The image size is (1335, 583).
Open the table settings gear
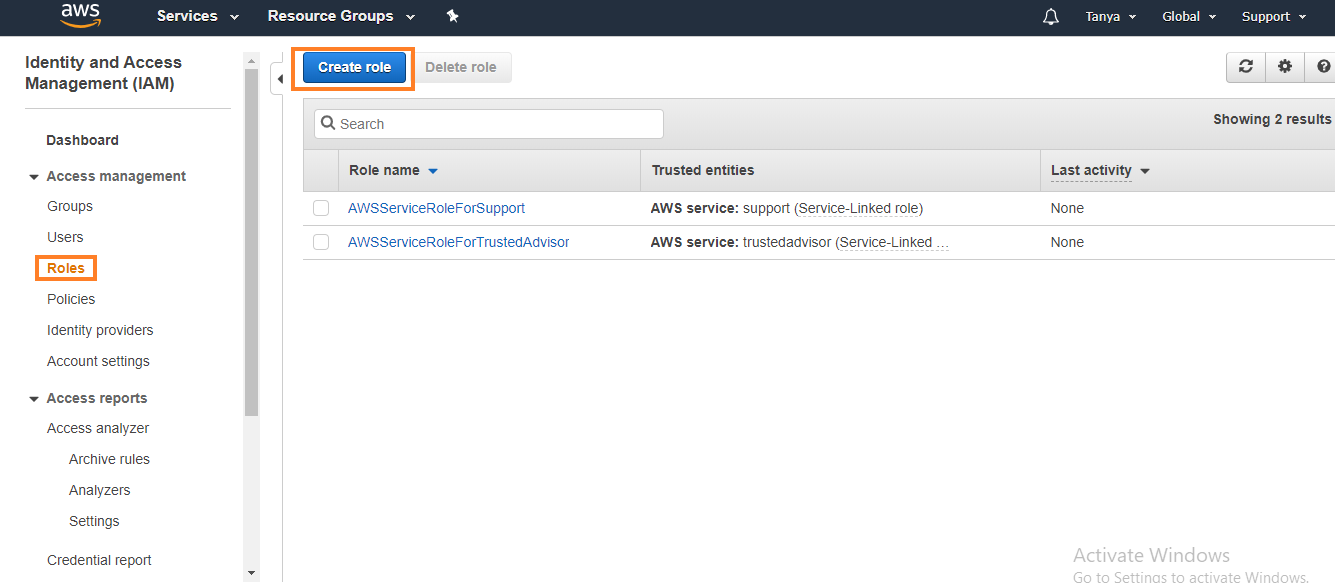coord(1285,67)
